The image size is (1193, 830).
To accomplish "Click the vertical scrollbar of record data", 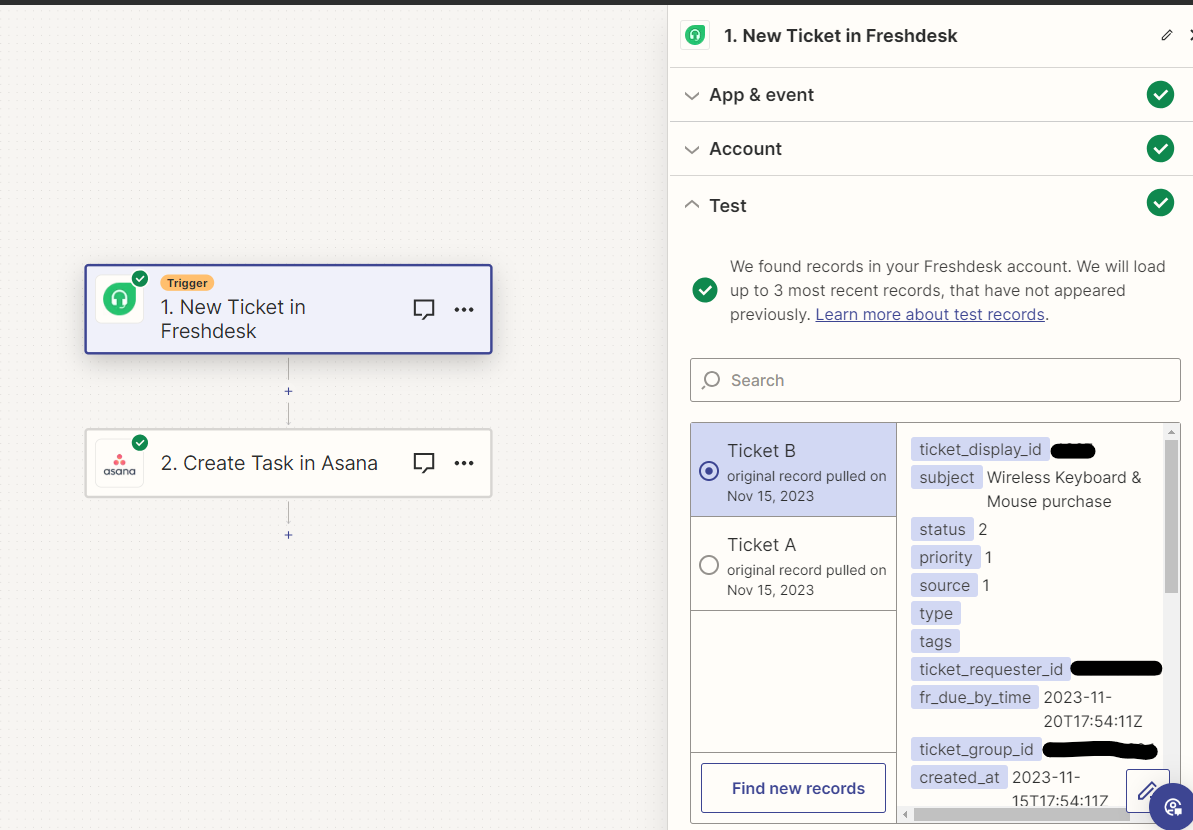I will [1172, 516].
